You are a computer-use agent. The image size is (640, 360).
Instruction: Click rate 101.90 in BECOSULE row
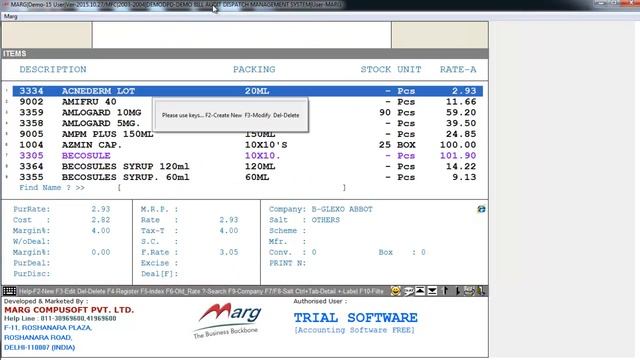click(x=458, y=156)
